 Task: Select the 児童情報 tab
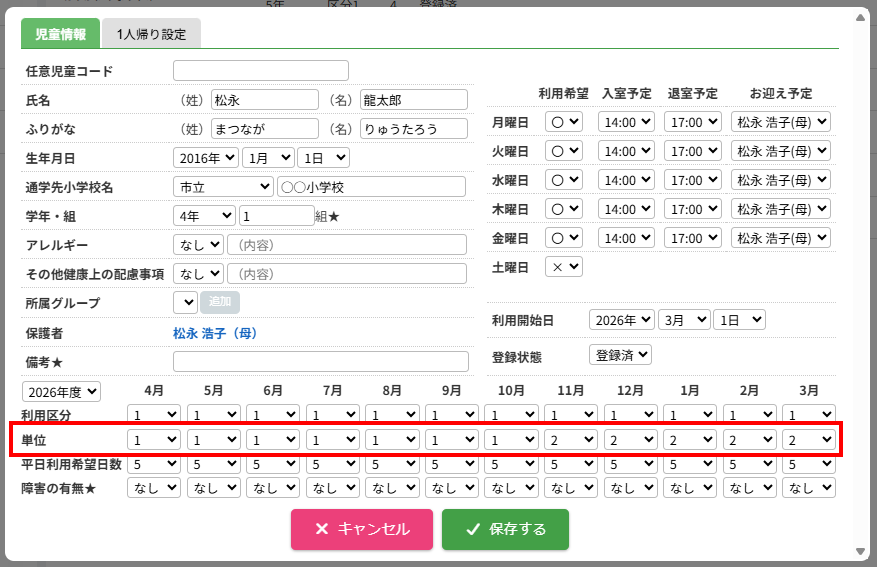pyautogui.click(x=60, y=34)
